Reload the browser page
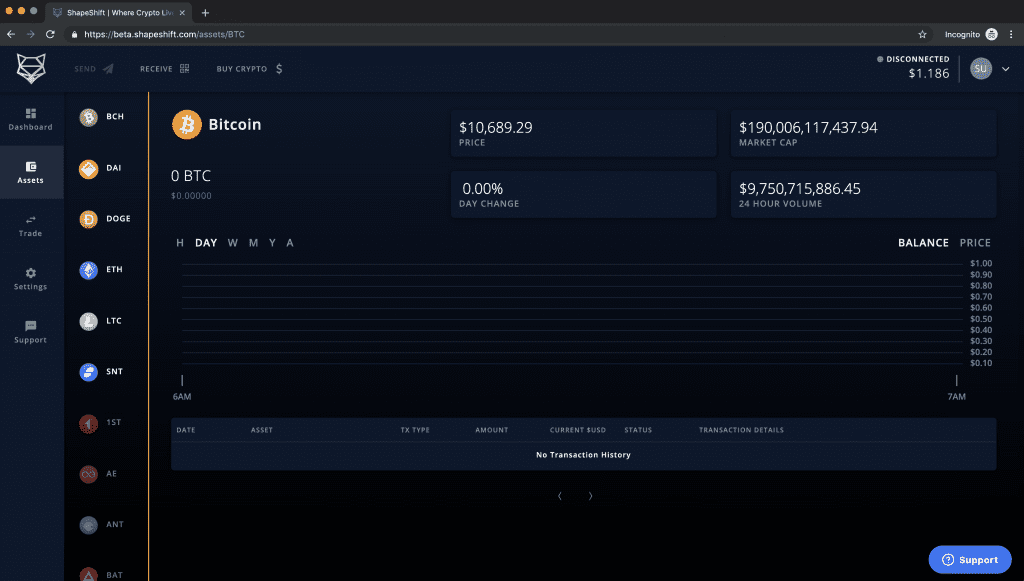Screen dimensions: 1024x581 (x=50, y=34)
